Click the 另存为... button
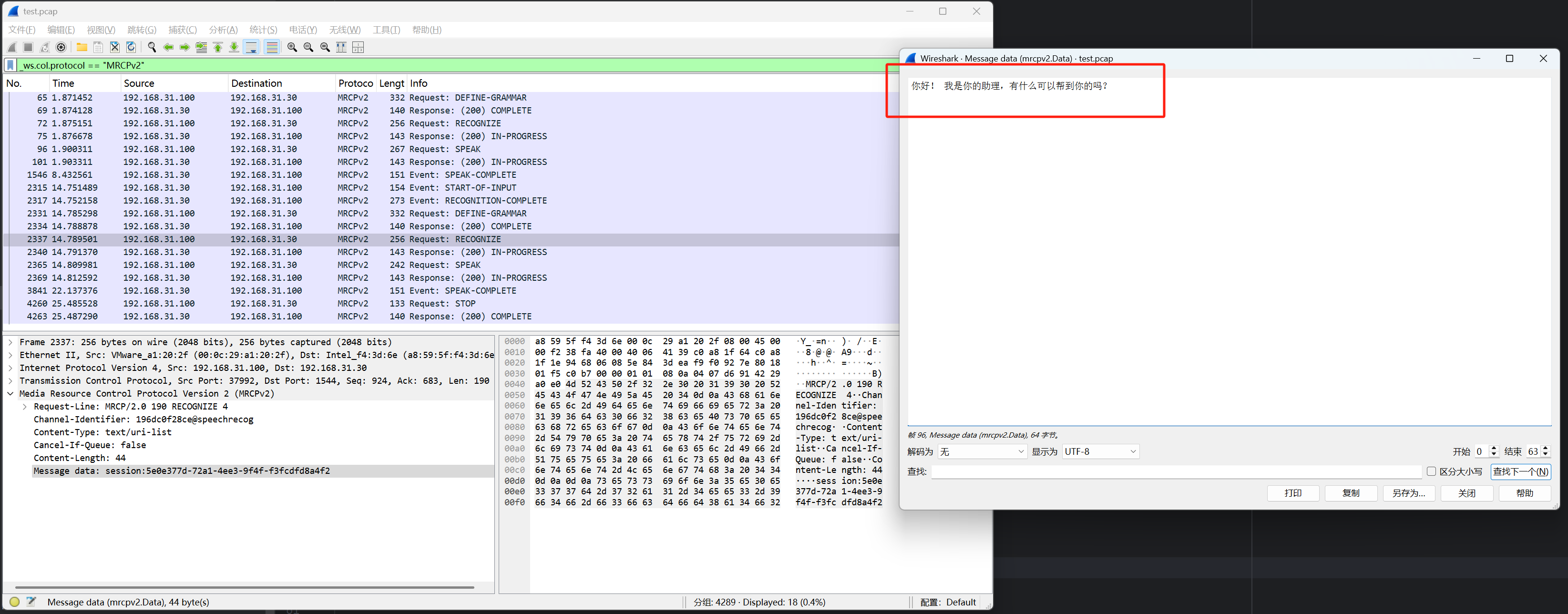Screen dimensions: 1568x614 (1408, 493)
